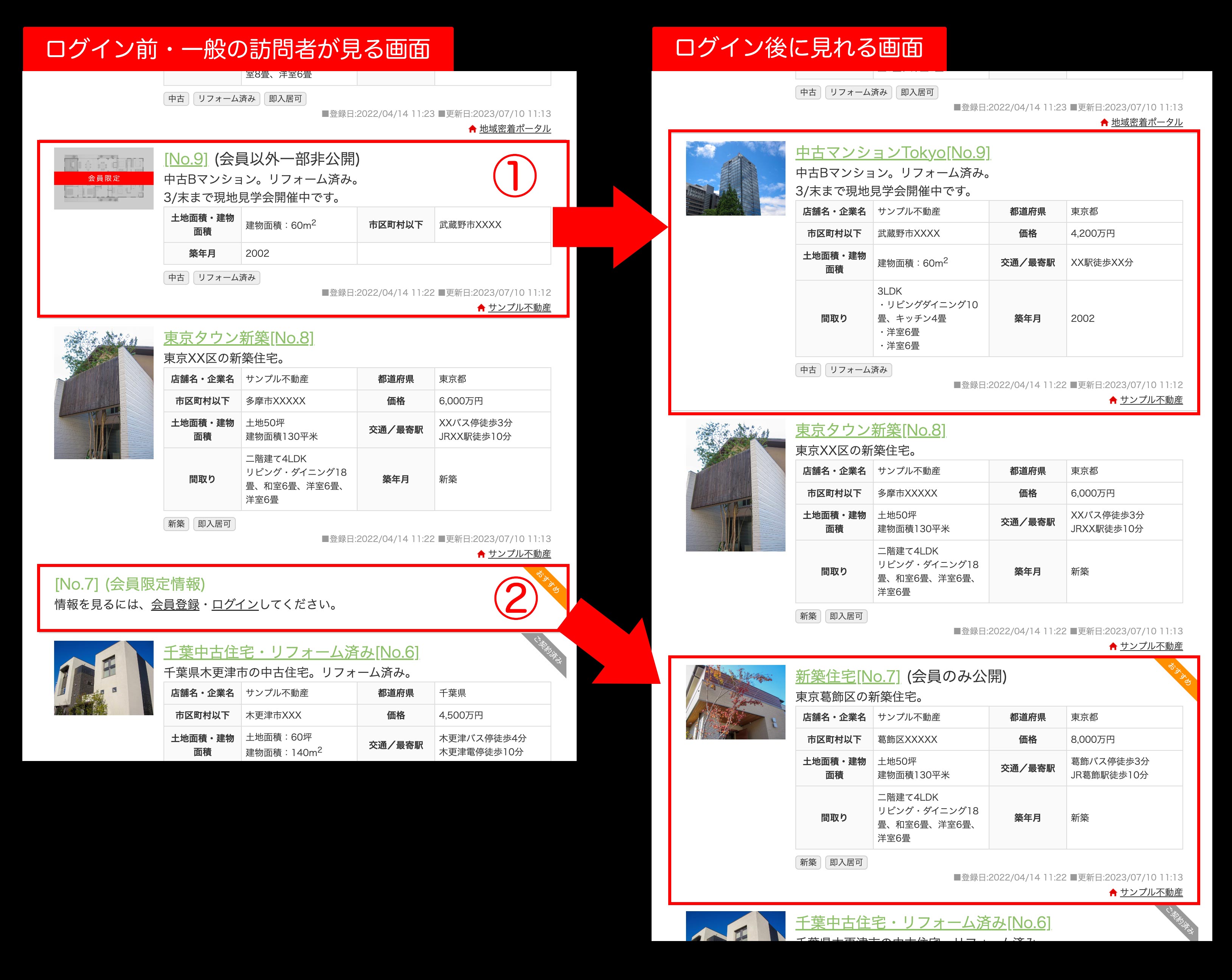This screenshot has height=980, width=1232.
Task: Click the thumbnail of pre-login 千葉中古住宅[No.6]
Action: pyautogui.click(x=103, y=678)
